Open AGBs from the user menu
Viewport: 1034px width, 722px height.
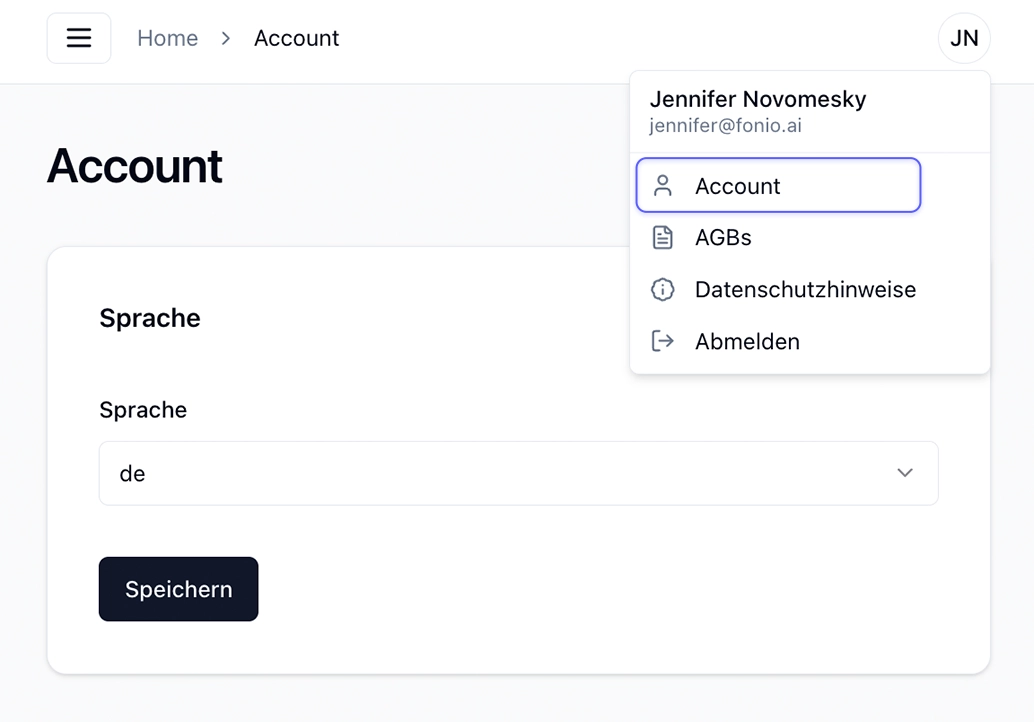point(778,237)
